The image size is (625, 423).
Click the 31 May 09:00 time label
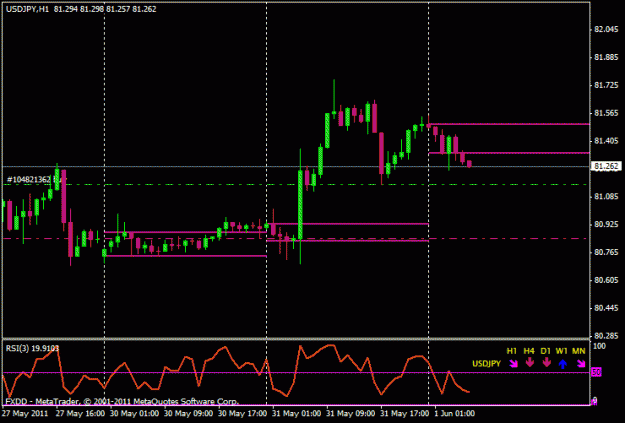[351, 413]
